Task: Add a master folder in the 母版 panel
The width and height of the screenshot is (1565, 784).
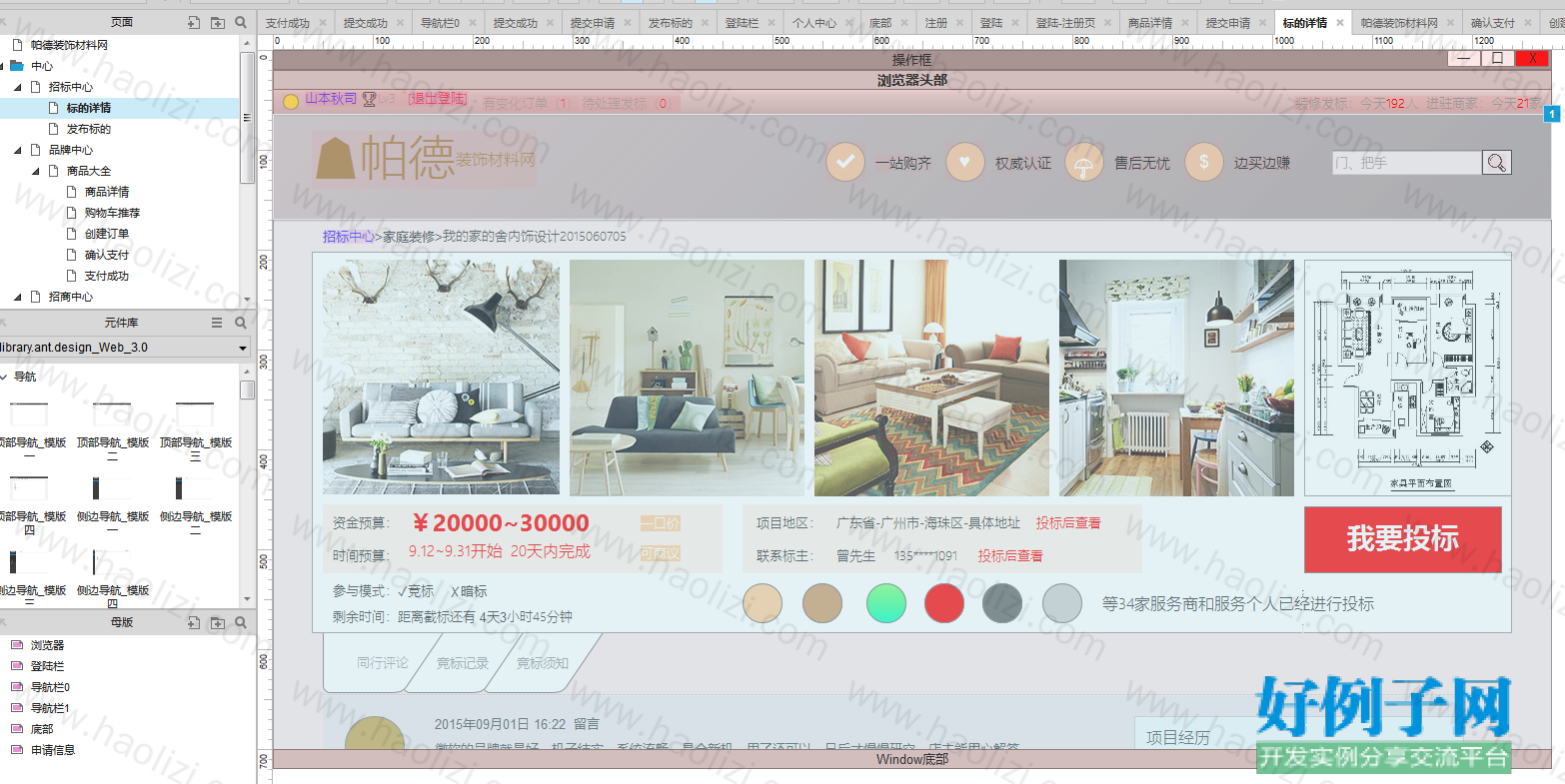Action: click(x=217, y=622)
